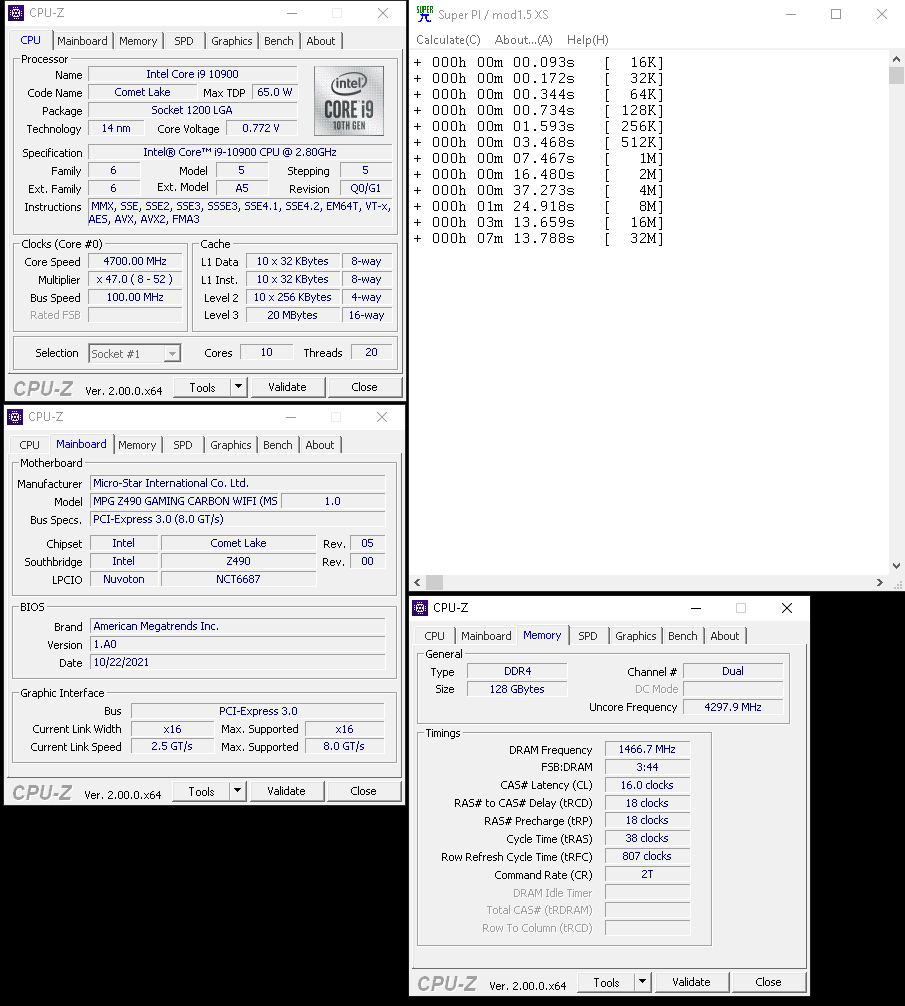Click Close button in CPU tab window

click(364, 387)
